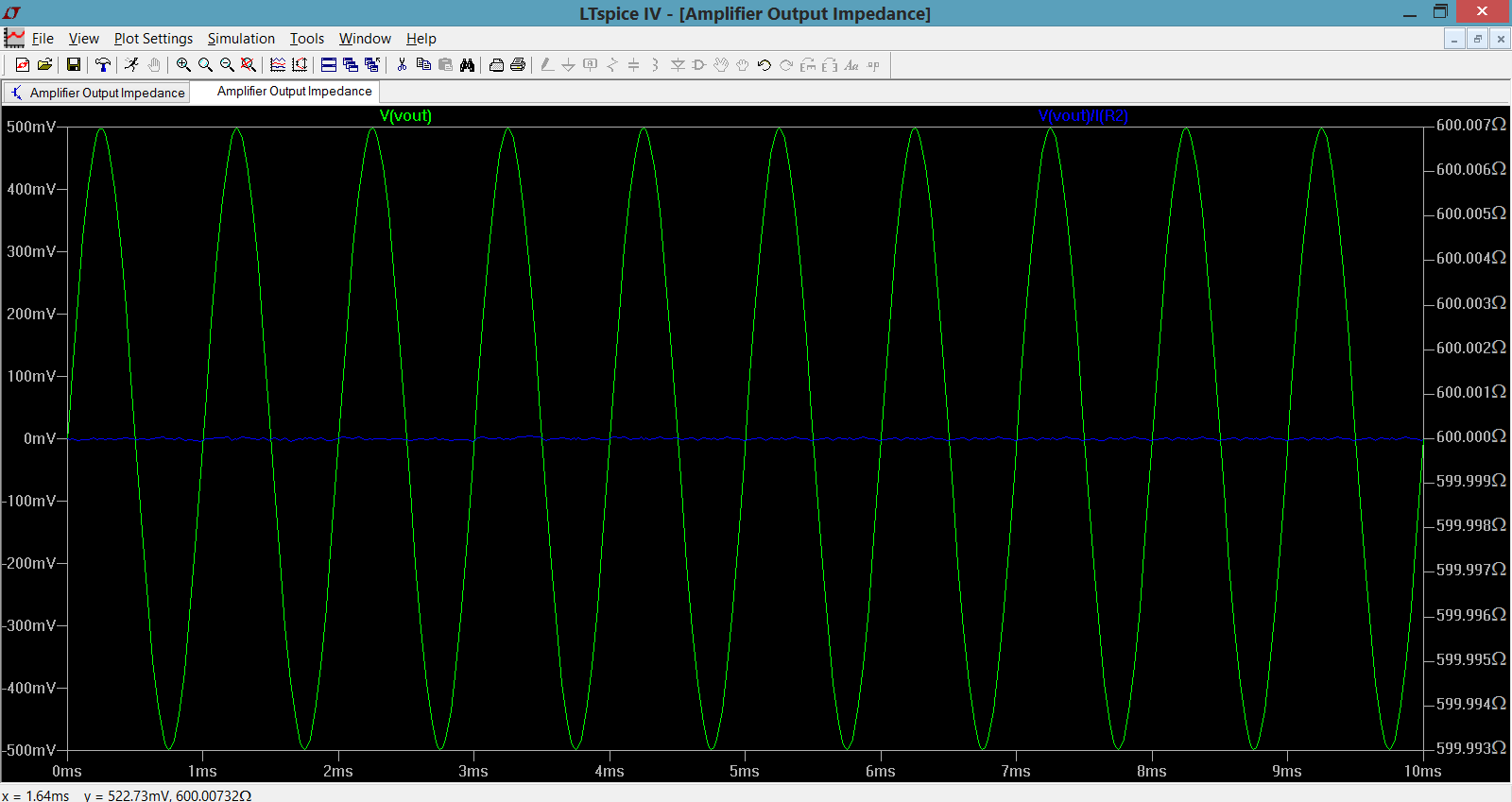Click the plain magnifier pan icon
The height and width of the screenshot is (802, 1512).
coord(205,64)
